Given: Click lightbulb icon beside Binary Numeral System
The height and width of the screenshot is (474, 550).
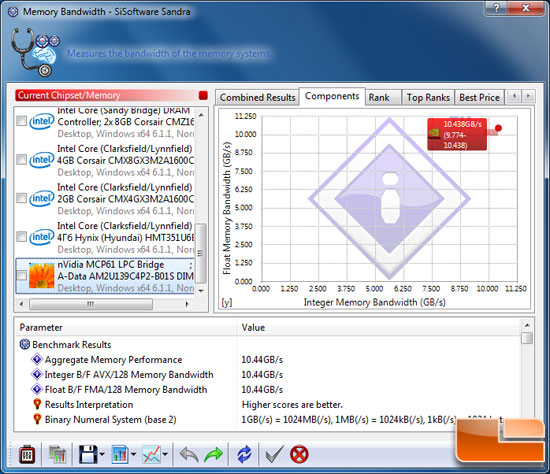Looking at the screenshot, I should [x=37, y=420].
